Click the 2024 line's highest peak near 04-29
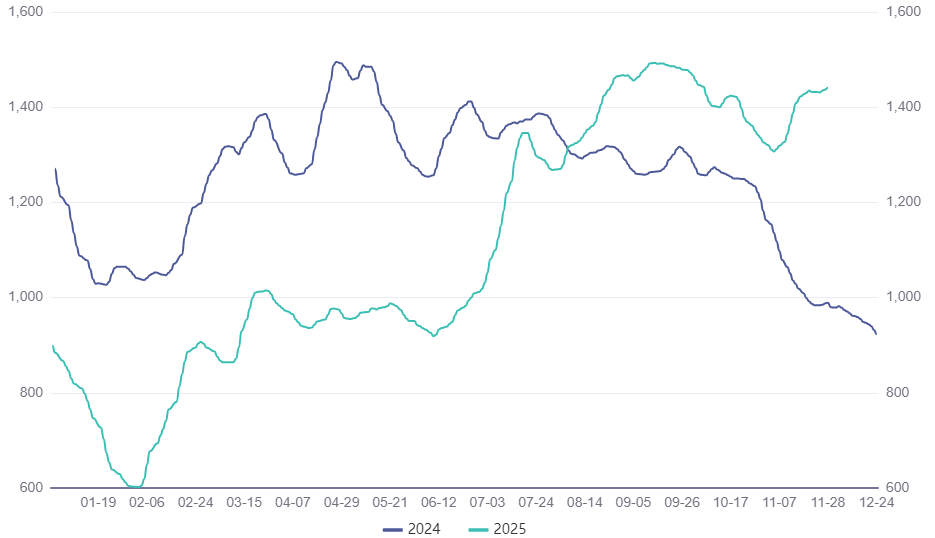 click(337, 62)
